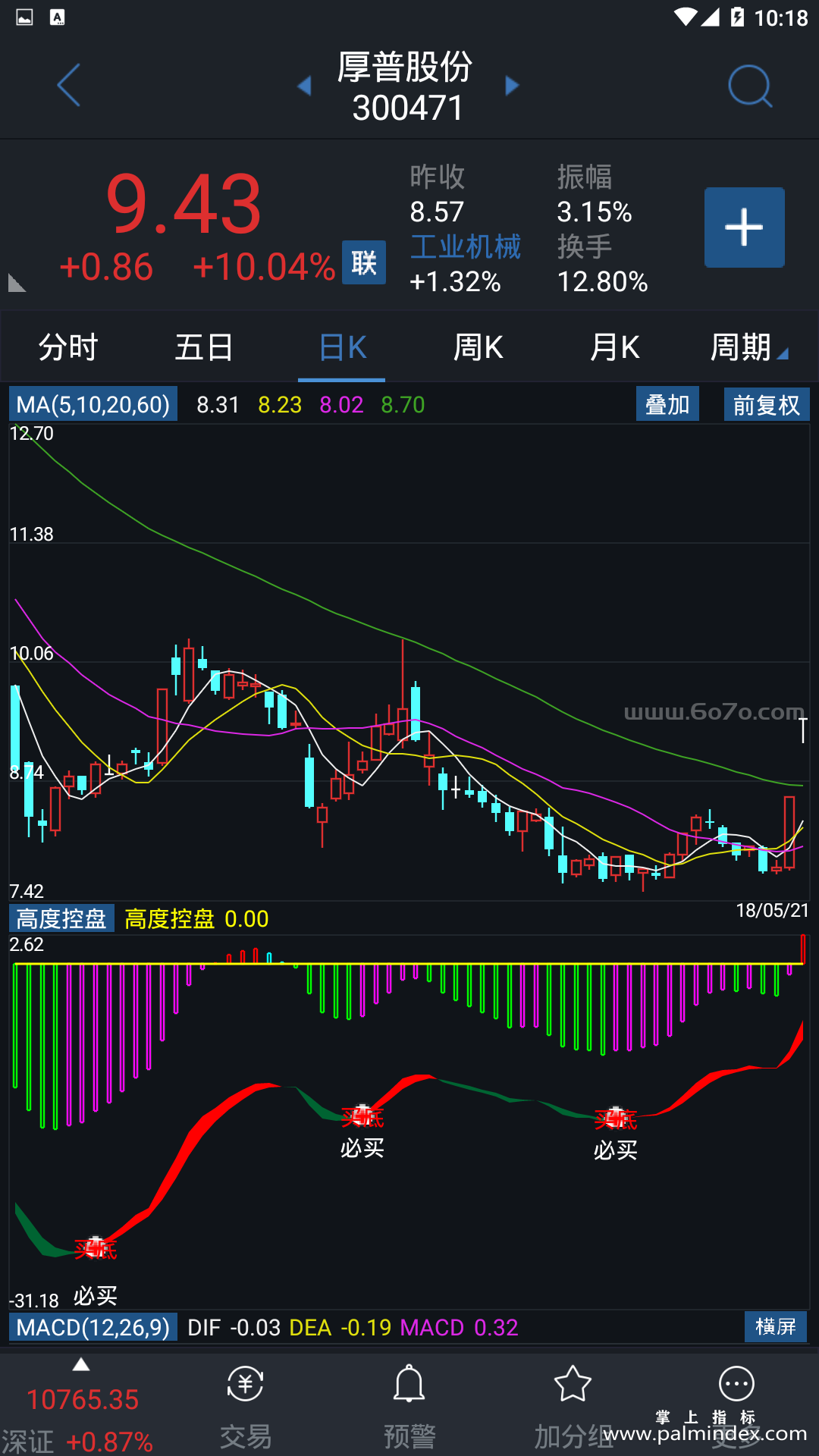Switch to the 周K tab
This screenshot has height=1456, width=819.
pyautogui.click(x=479, y=347)
